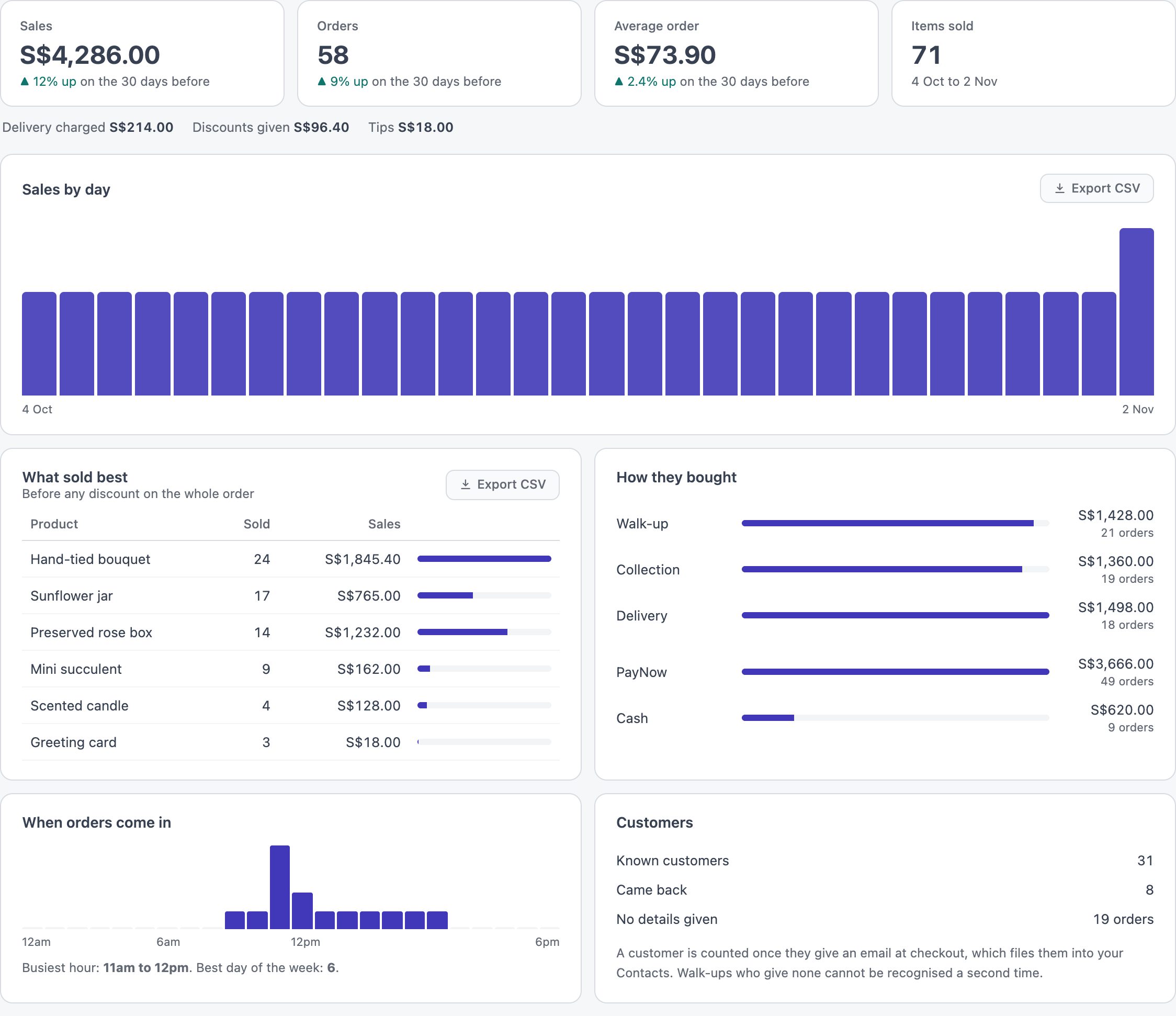
Task: Click the Items sold summary card
Action: click(x=1033, y=53)
